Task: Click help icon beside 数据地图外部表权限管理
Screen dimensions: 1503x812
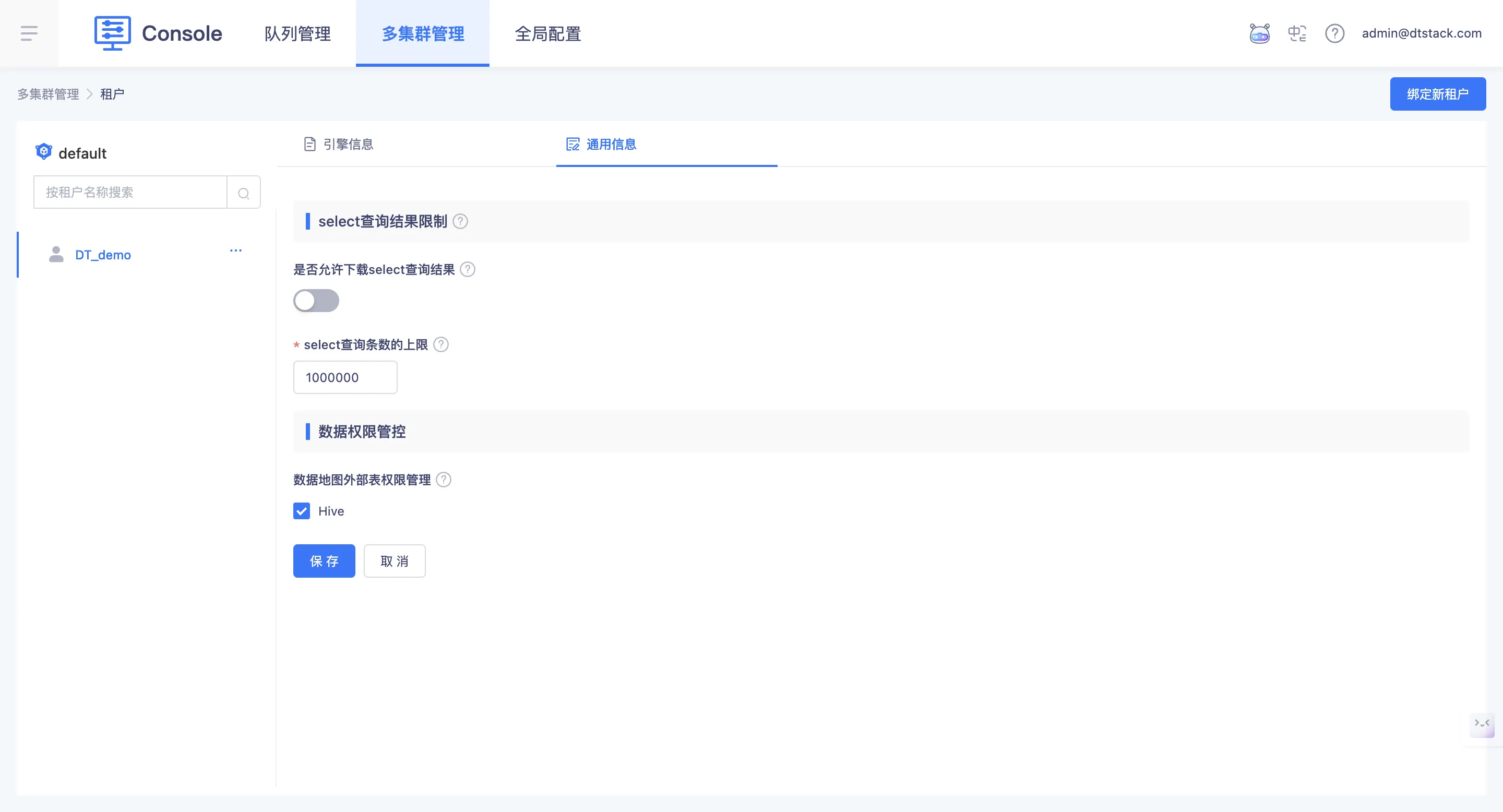Action: (x=444, y=480)
